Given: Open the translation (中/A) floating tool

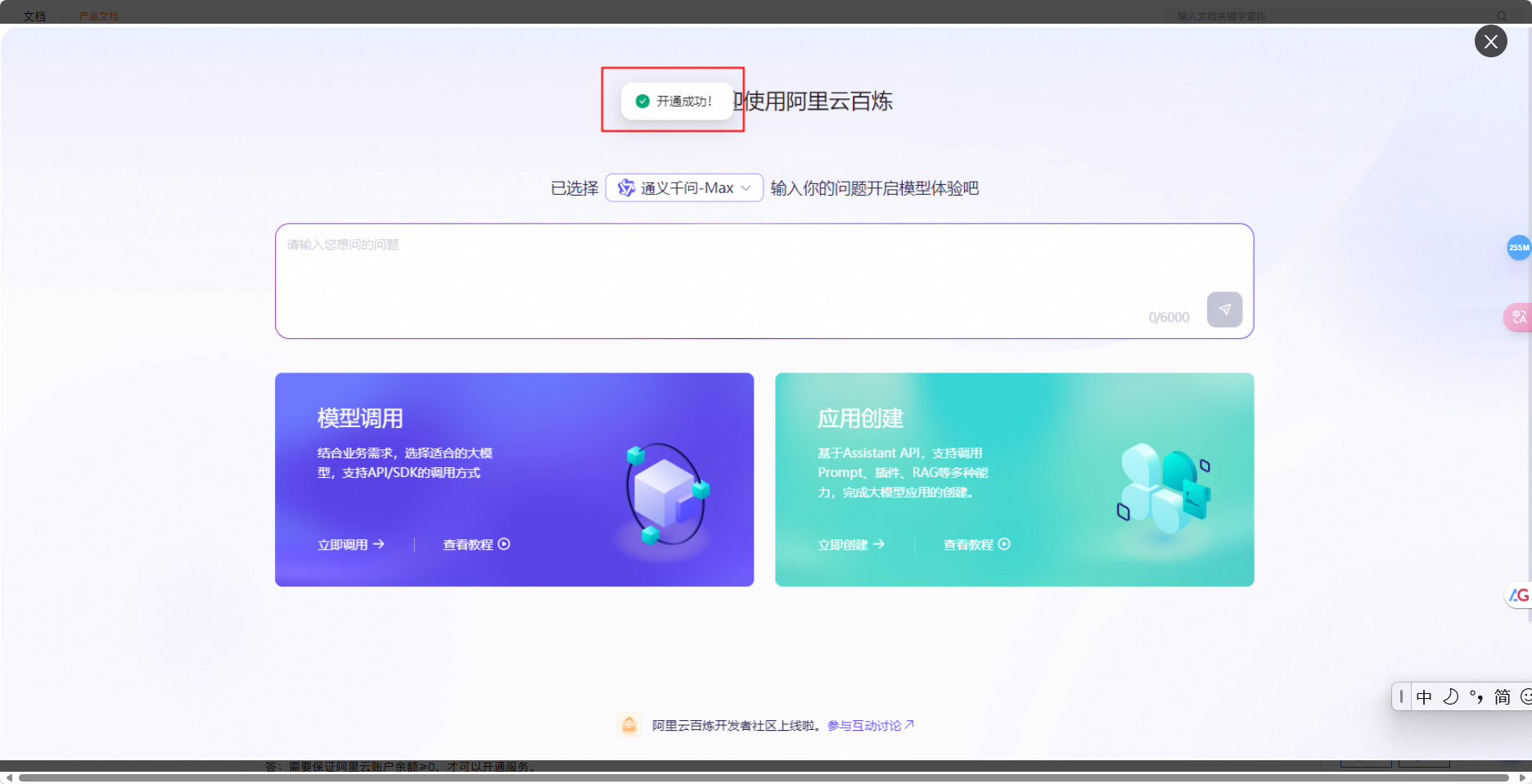Looking at the screenshot, I should click(x=1518, y=318).
